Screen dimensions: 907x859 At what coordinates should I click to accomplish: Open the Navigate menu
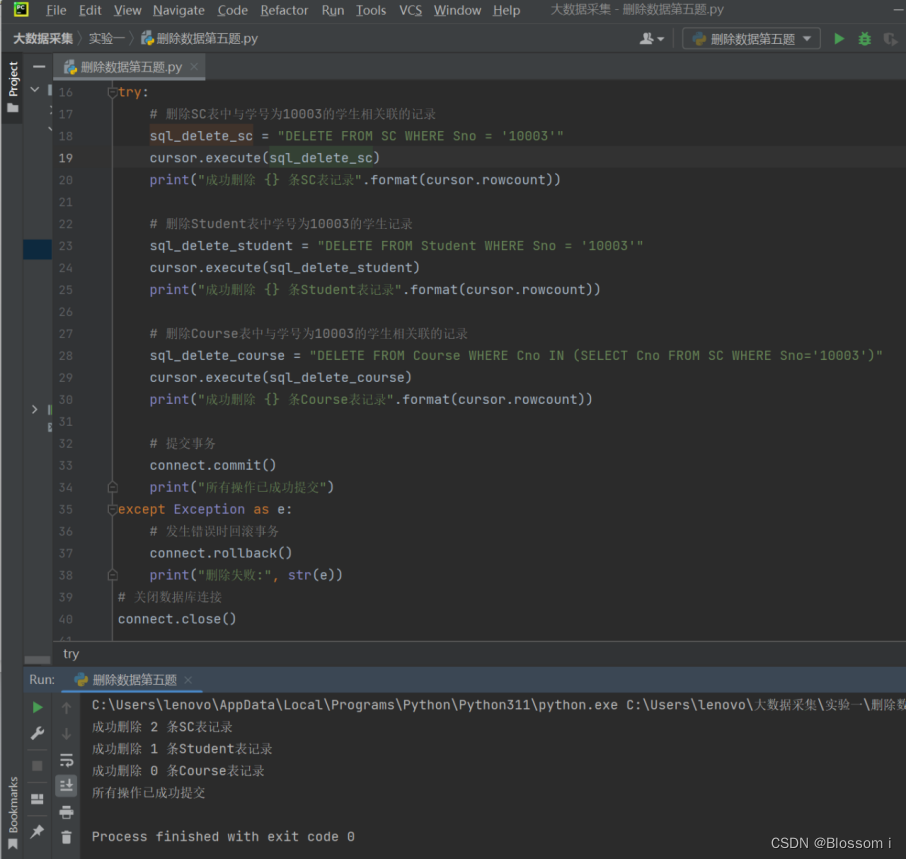click(x=179, y=10)
